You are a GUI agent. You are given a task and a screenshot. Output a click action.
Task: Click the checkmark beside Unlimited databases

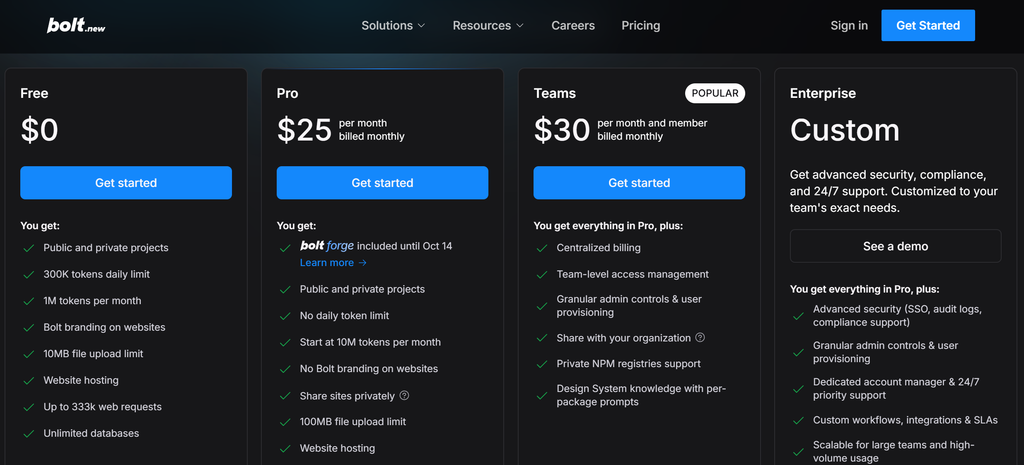pyautogui.click(x=28, y=434)
